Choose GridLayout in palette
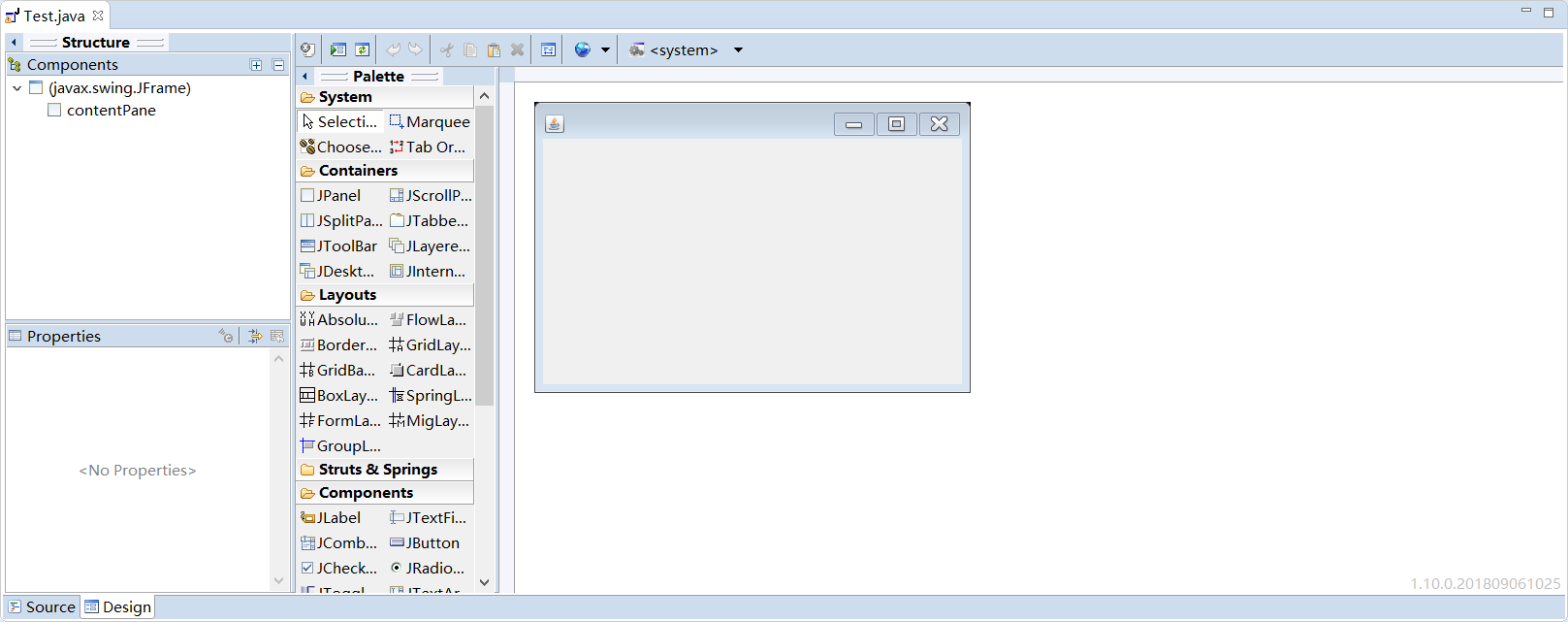 (430, 344)
